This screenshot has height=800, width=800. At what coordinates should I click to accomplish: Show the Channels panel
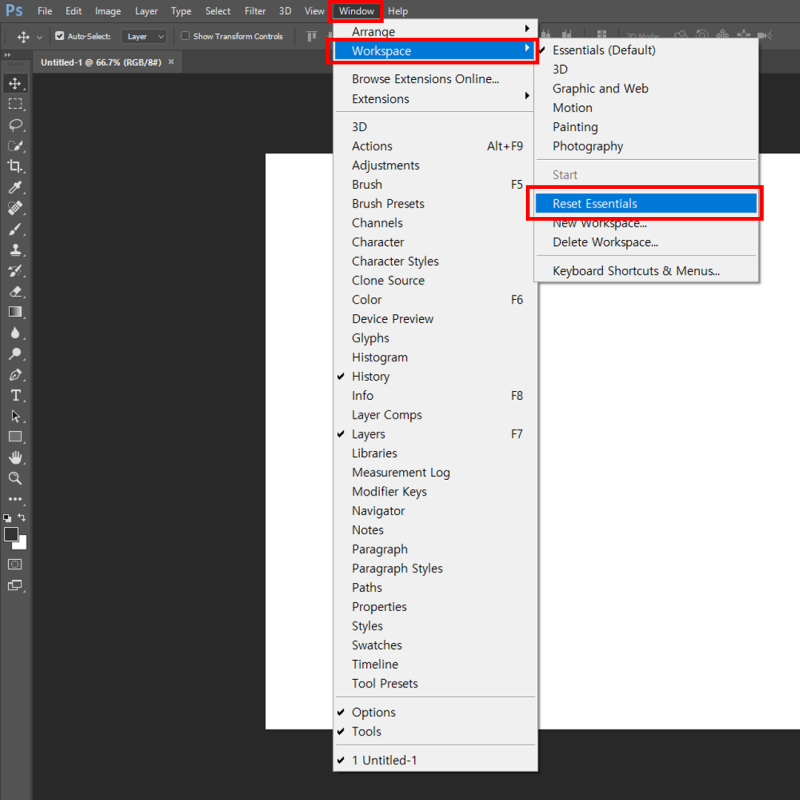[x=435, y=223]
